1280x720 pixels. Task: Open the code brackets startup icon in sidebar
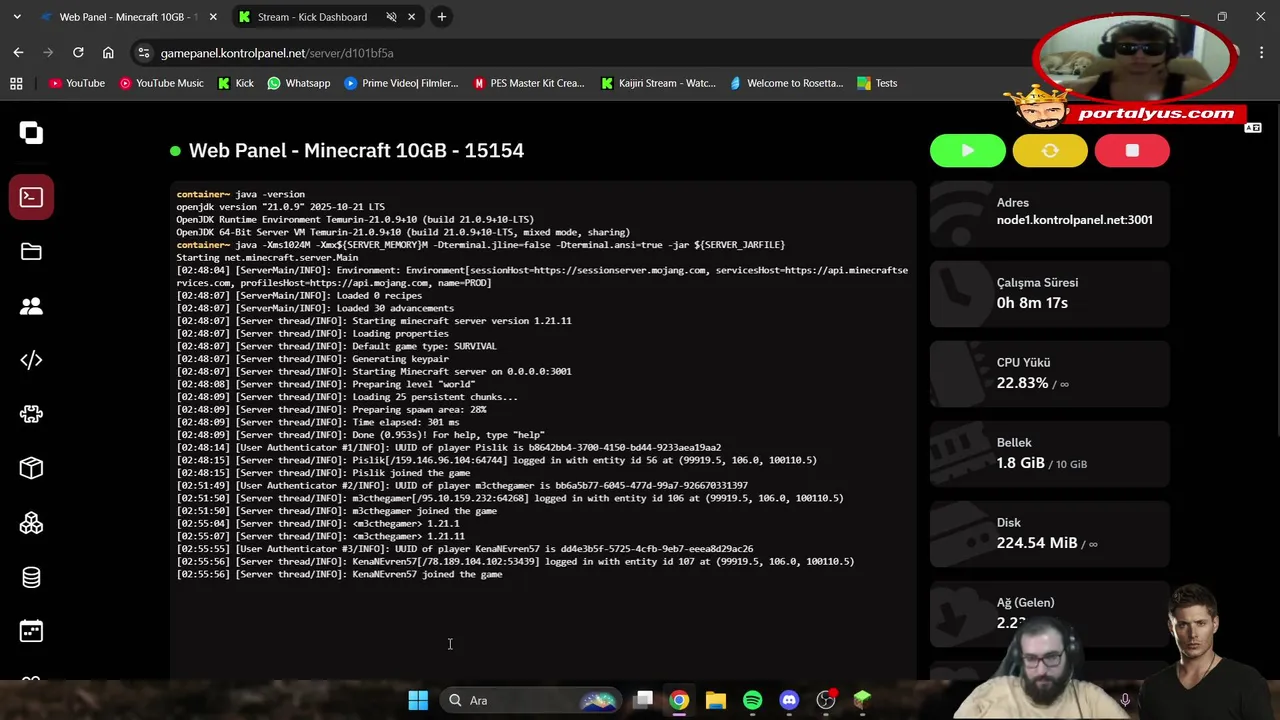[31, 360]
